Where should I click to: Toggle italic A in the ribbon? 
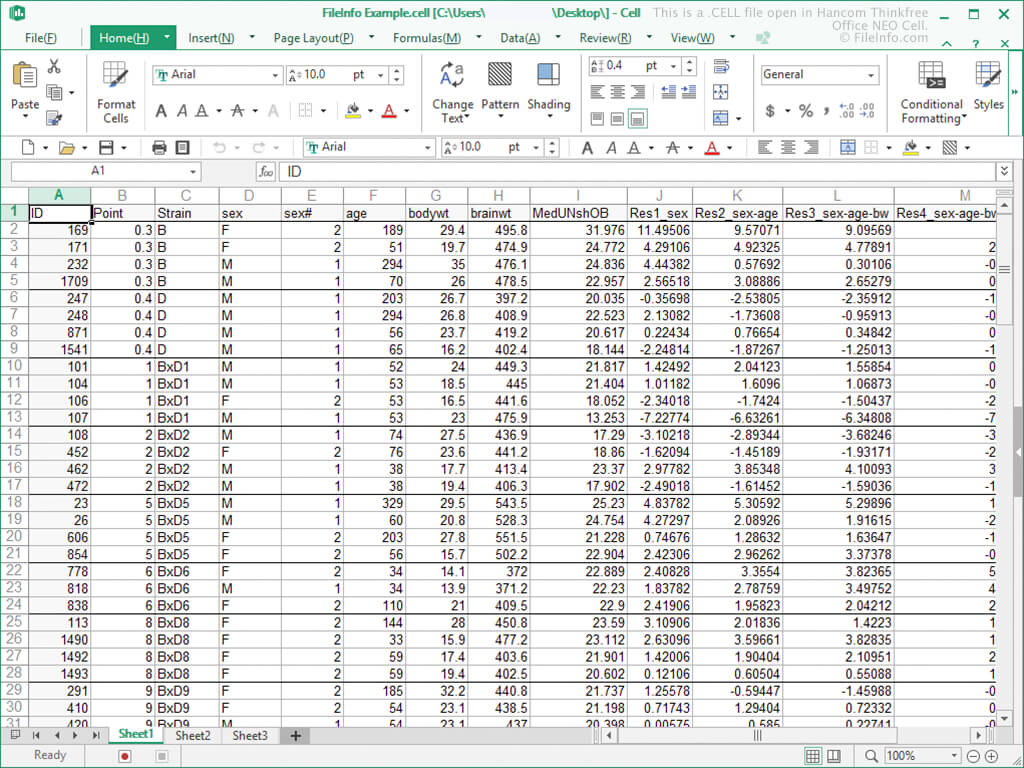pyautogui.click(x=182, y=112)
